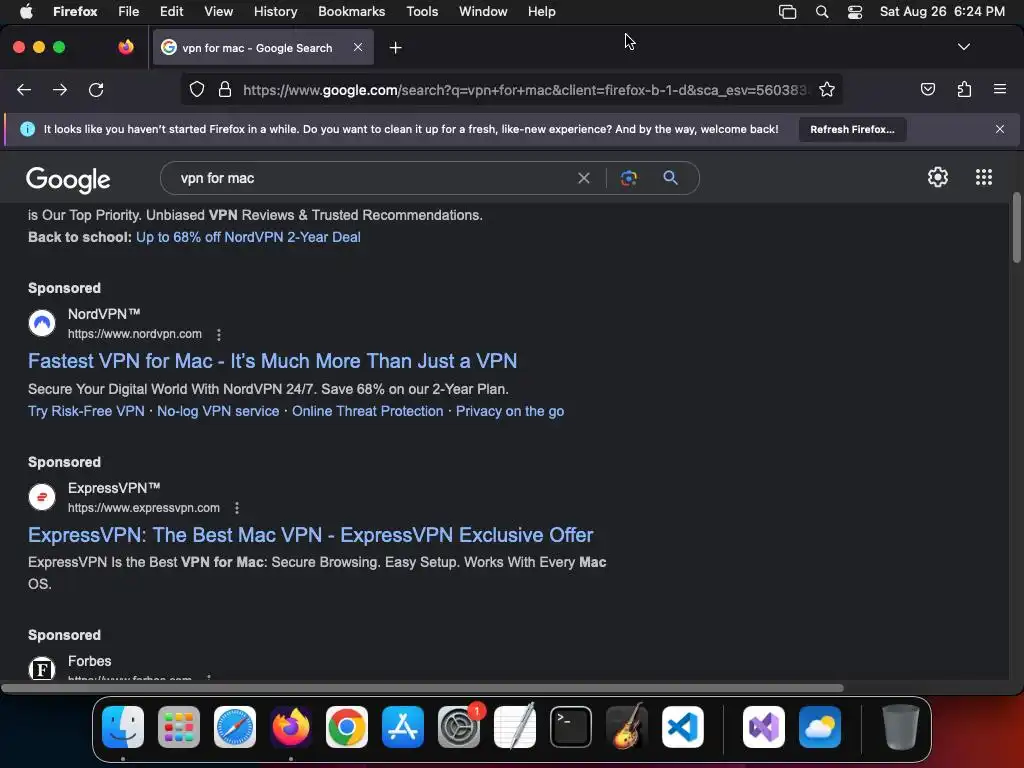Click the Google logo
This screenshot has height=768, width=1024.
click(68, 179)
